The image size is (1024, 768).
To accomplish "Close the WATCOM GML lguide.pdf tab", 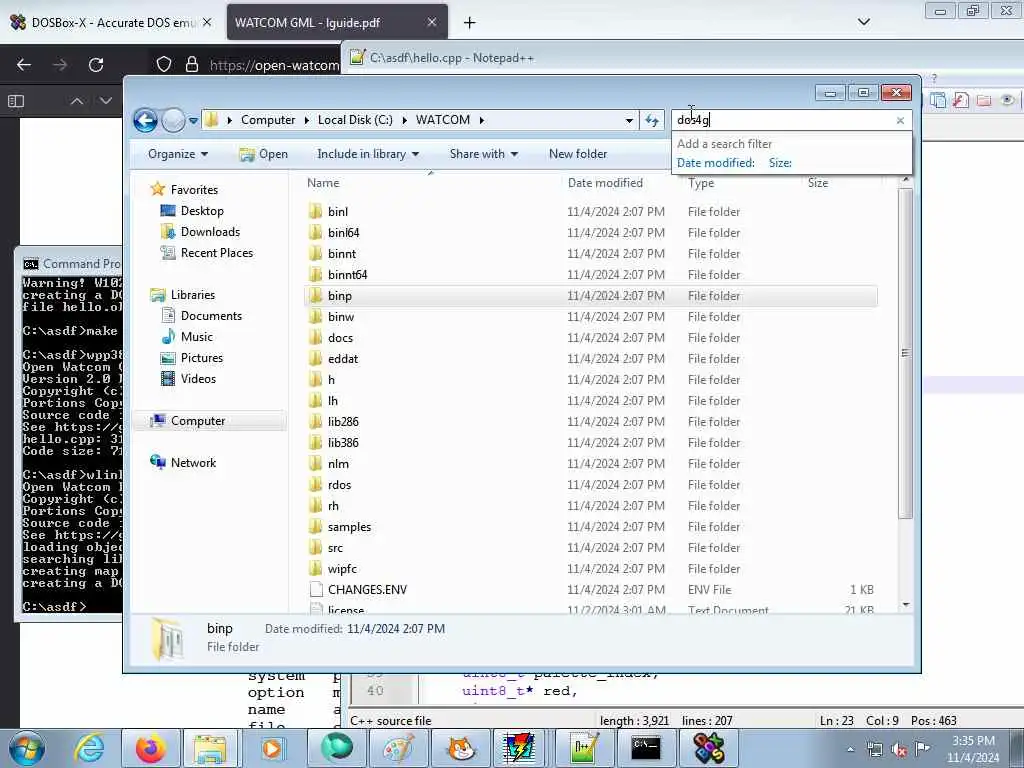I will [432, 22].
